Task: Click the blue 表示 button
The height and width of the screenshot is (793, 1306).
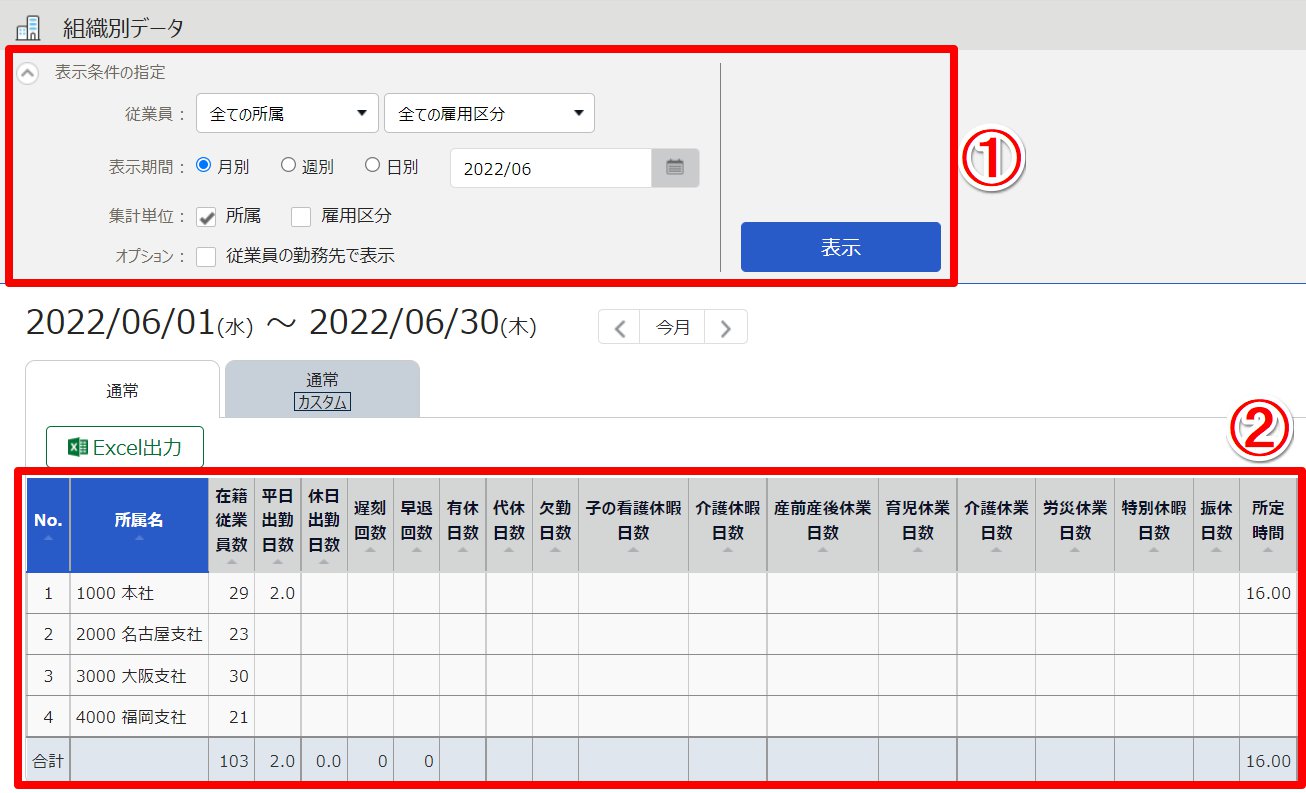Action: tap(840, 247)
